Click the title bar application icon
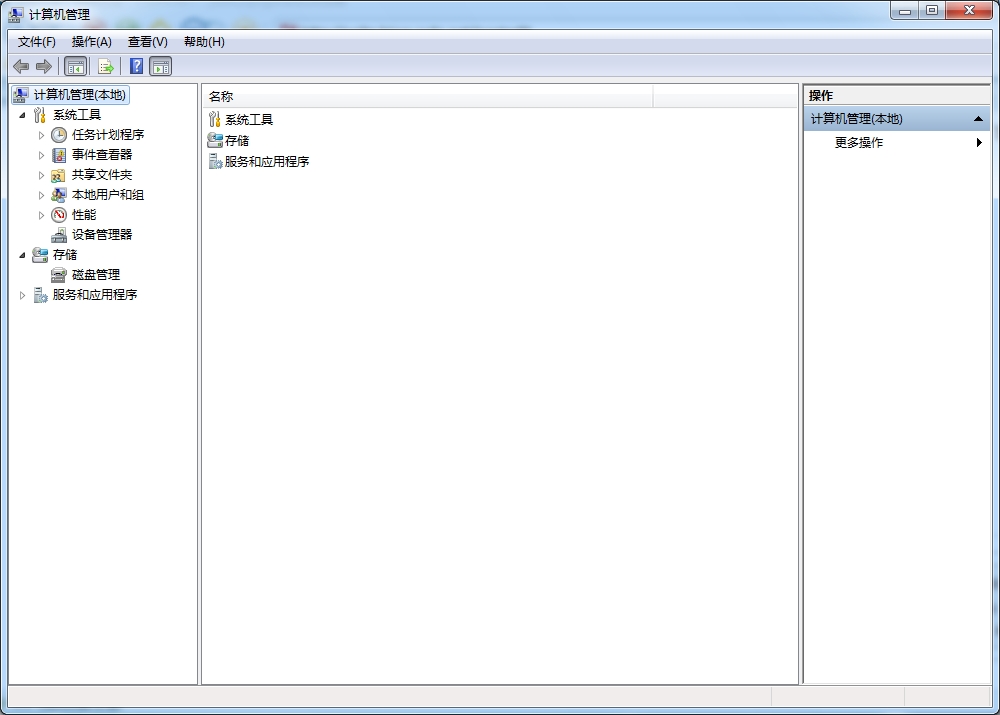Screen dimensions: 1000x715 point(16,14)
